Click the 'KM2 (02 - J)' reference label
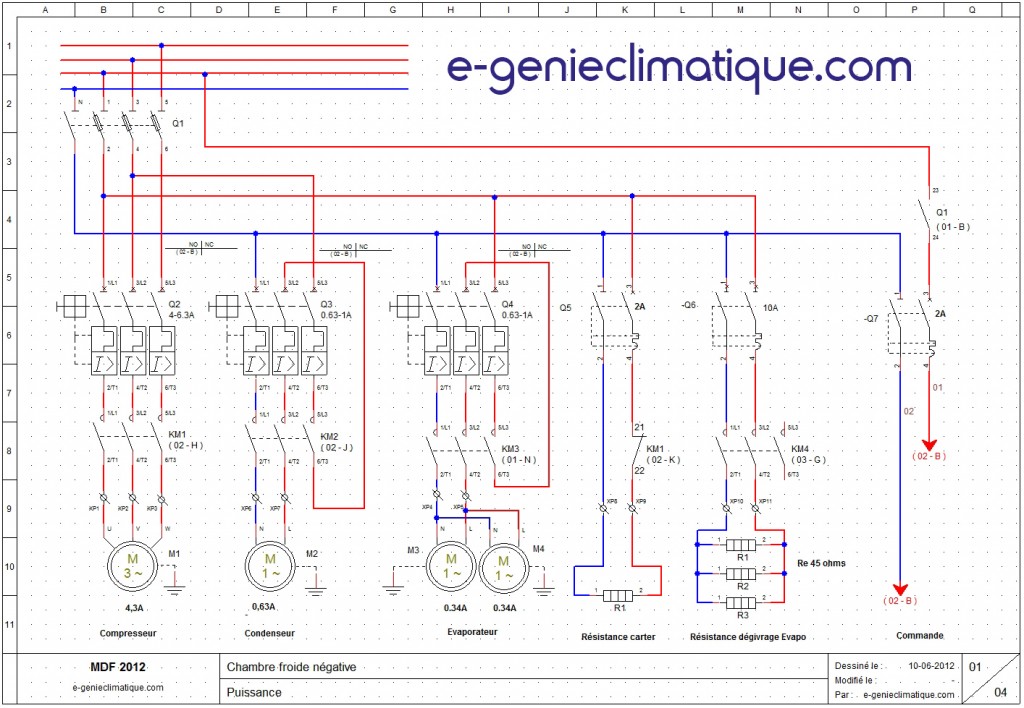This screenshot has width=1024, height=708. 336,442
